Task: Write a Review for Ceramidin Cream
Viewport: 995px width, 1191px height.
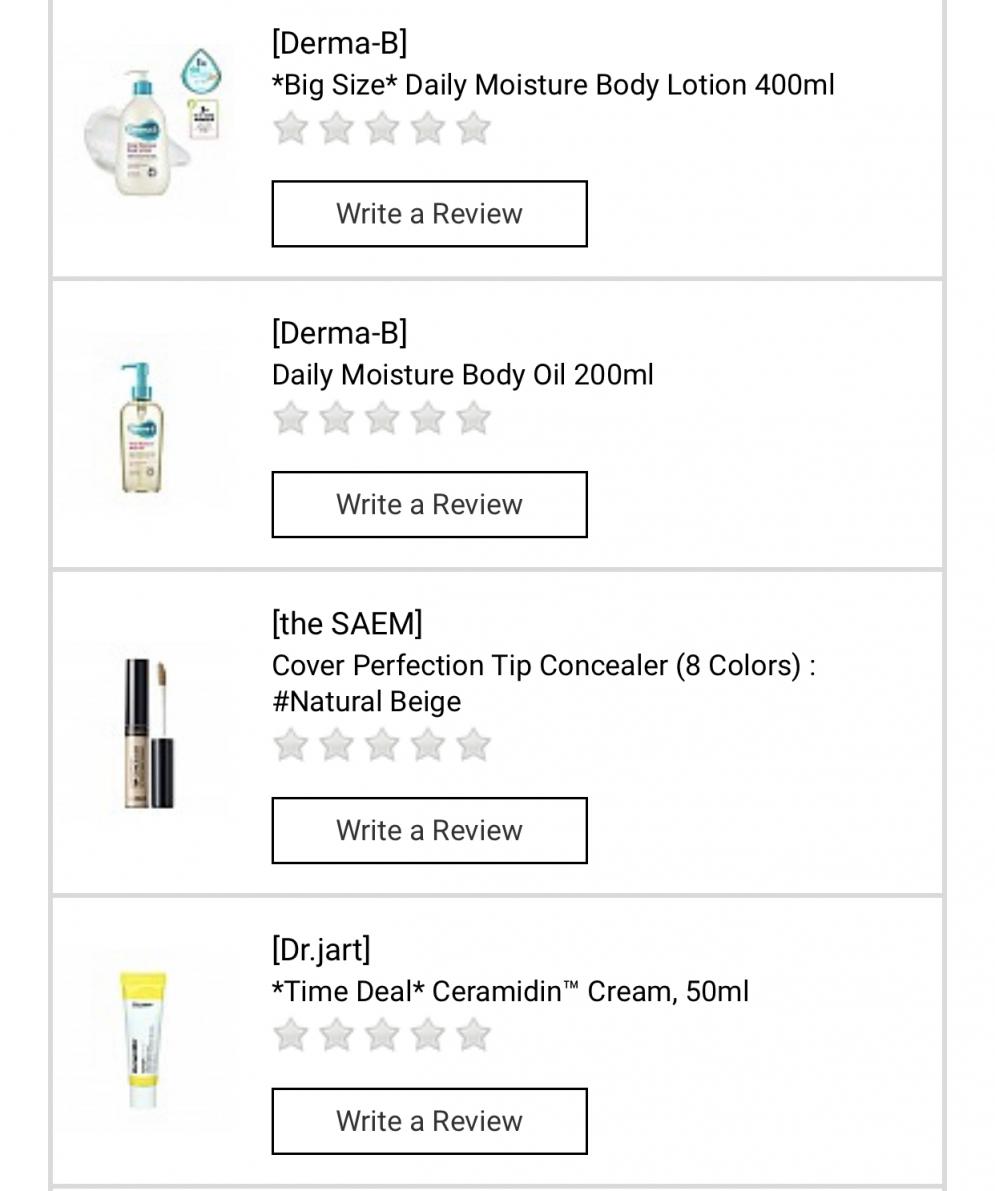Action: (429, 1122)
